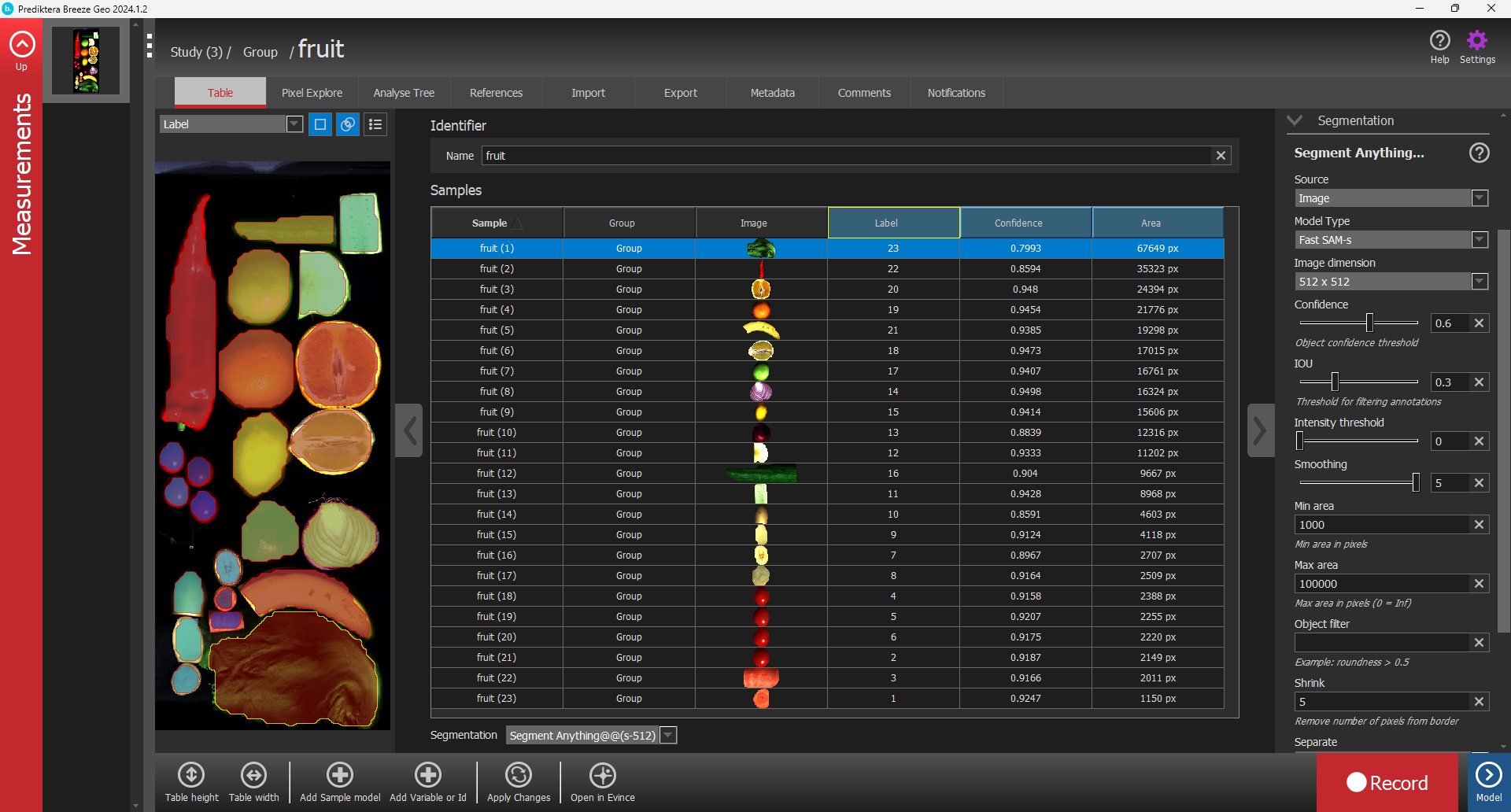Image resolution: width=1511 pixels, height=812 pixels.
Task: Toggle the square outline overlay button
Action: pos(320,124)
